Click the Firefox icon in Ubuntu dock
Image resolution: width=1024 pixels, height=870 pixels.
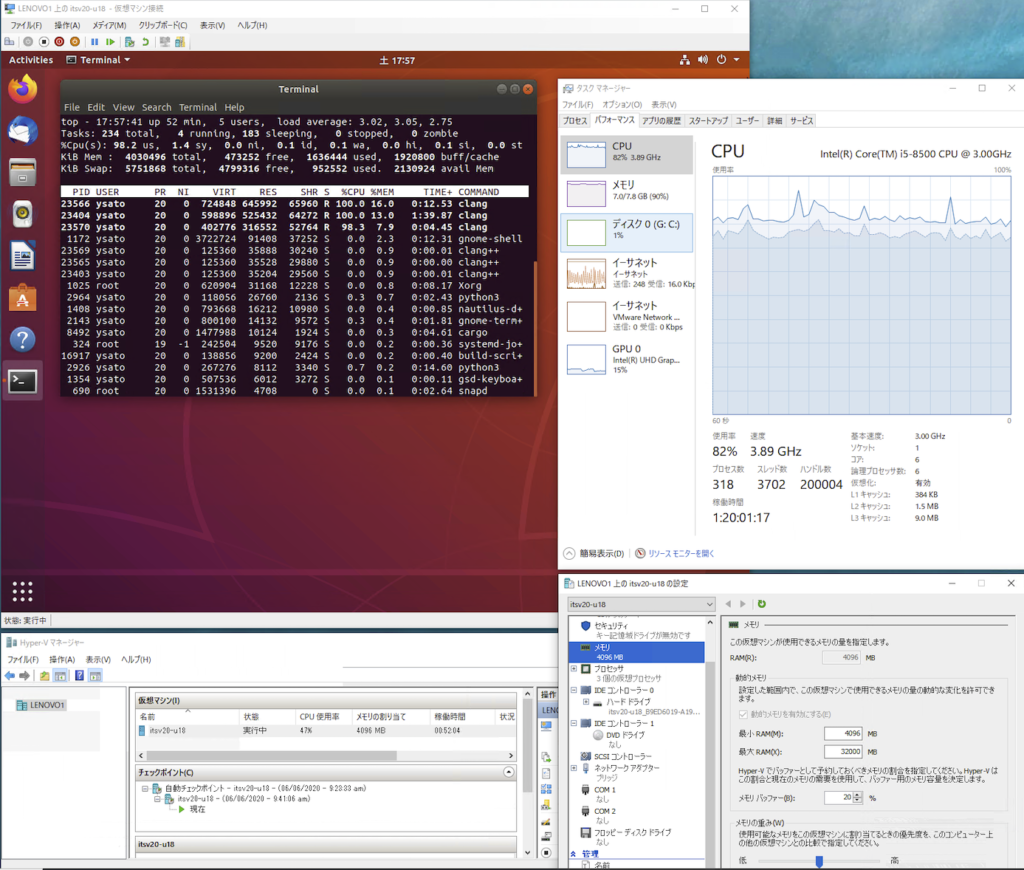point(22,89)
